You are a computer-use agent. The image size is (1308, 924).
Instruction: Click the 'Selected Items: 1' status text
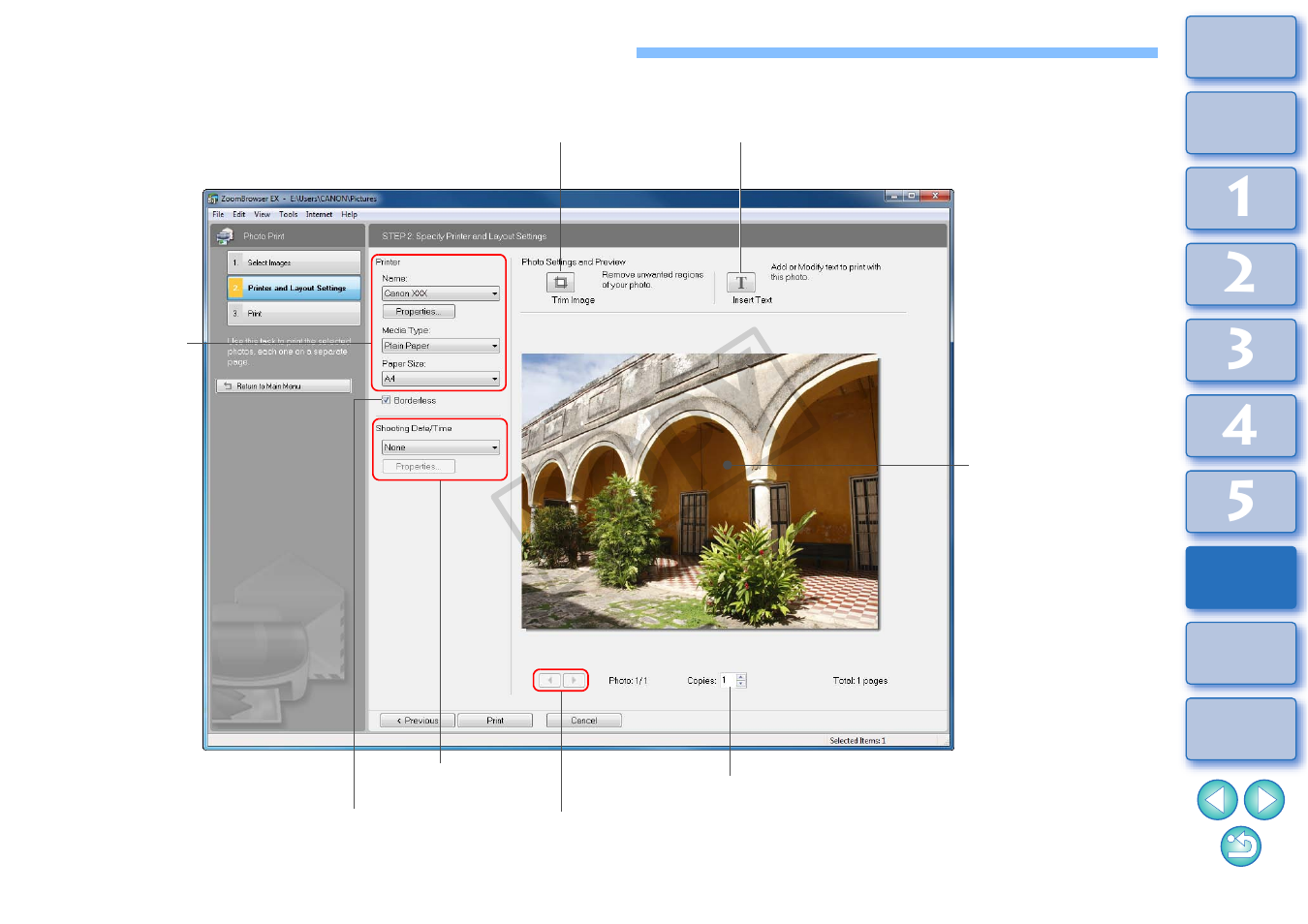[857, 741]
